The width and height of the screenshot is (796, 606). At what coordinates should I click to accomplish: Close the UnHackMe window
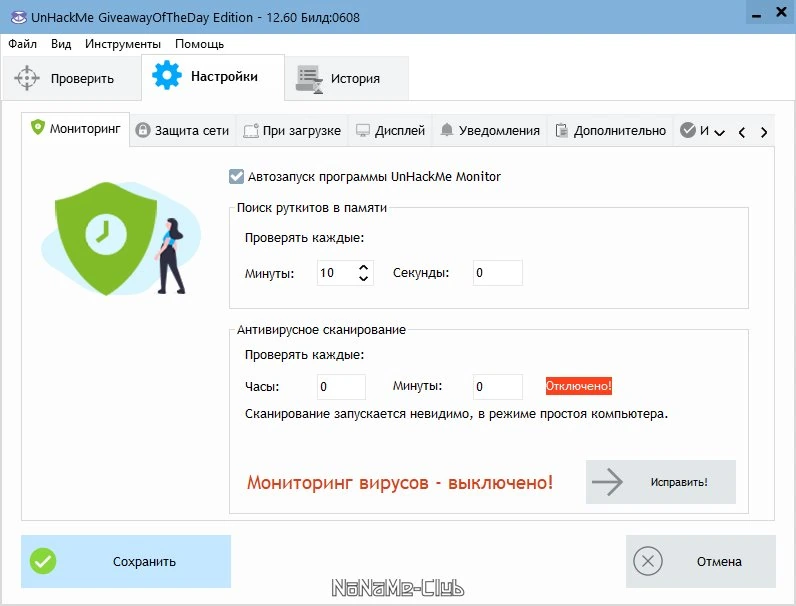[x=782, y=13]
